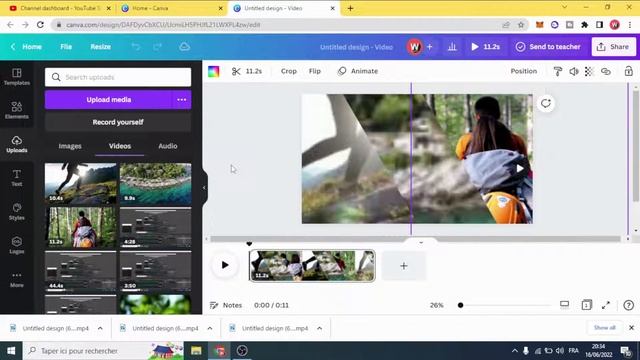Switch to the Home - Canva browser tab

point(171,8)
